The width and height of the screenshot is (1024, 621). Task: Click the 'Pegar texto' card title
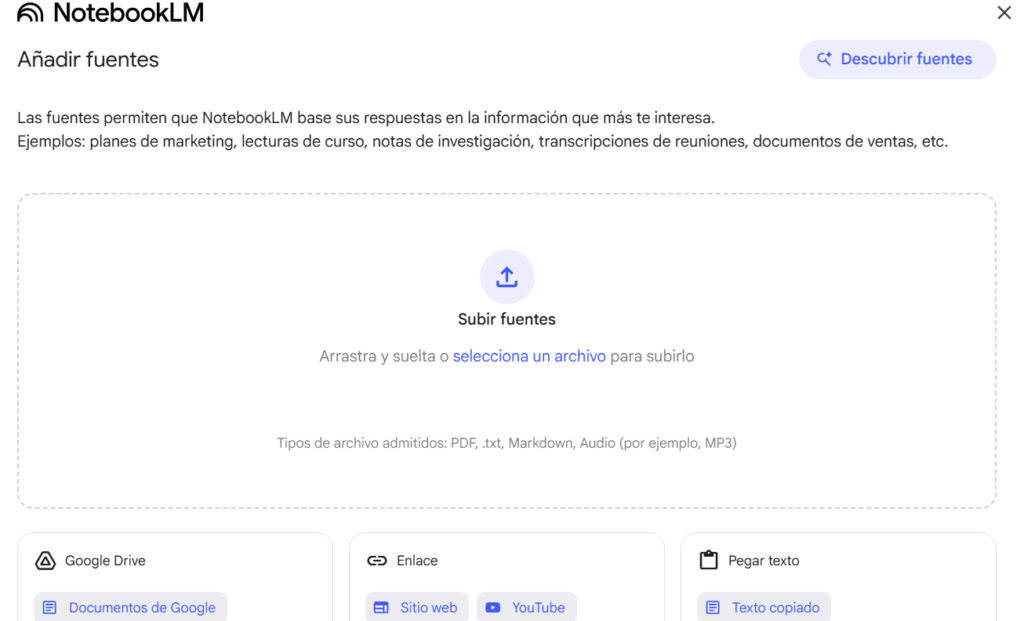(x=763, y=561)
